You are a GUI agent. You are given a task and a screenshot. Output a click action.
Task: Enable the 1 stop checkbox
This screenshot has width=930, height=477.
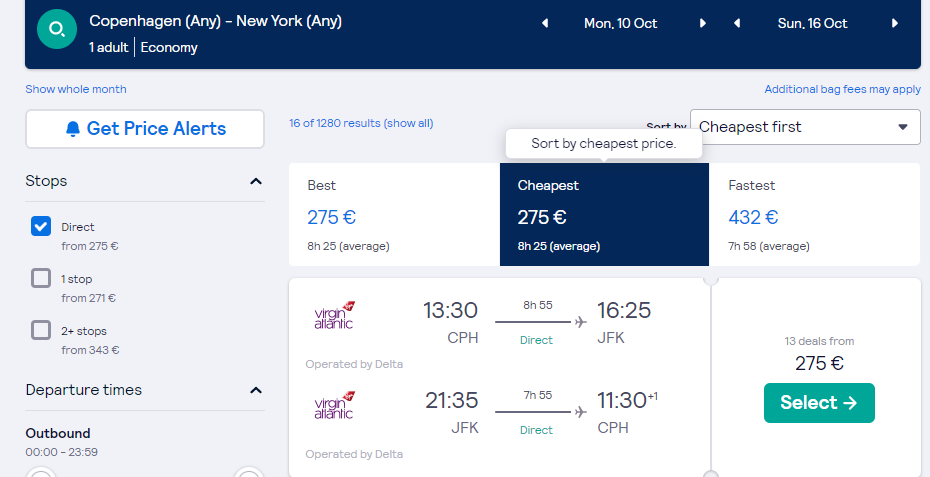41,278
